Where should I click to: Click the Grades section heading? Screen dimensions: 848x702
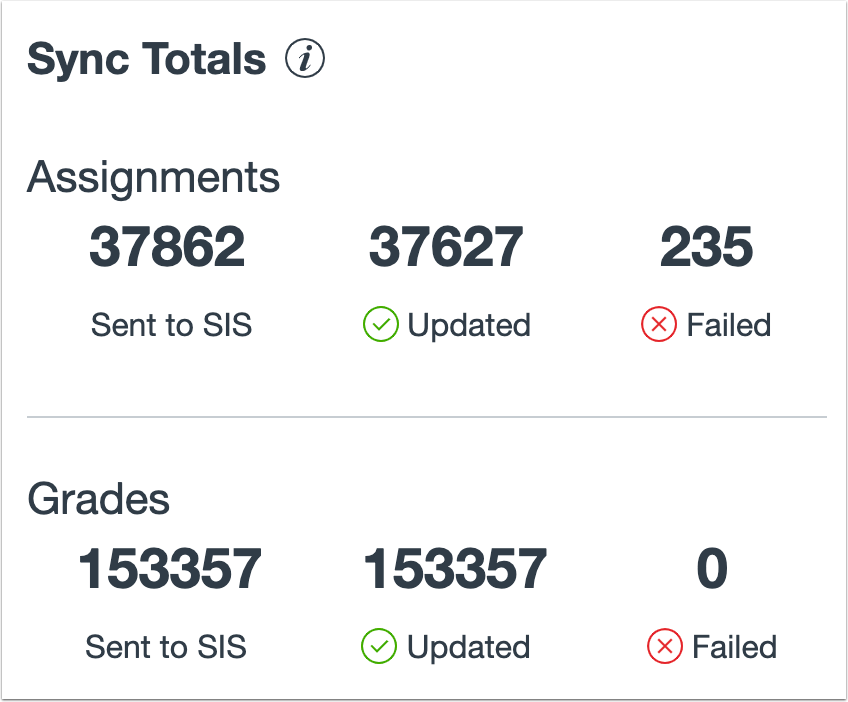click(x=100, y=499)
